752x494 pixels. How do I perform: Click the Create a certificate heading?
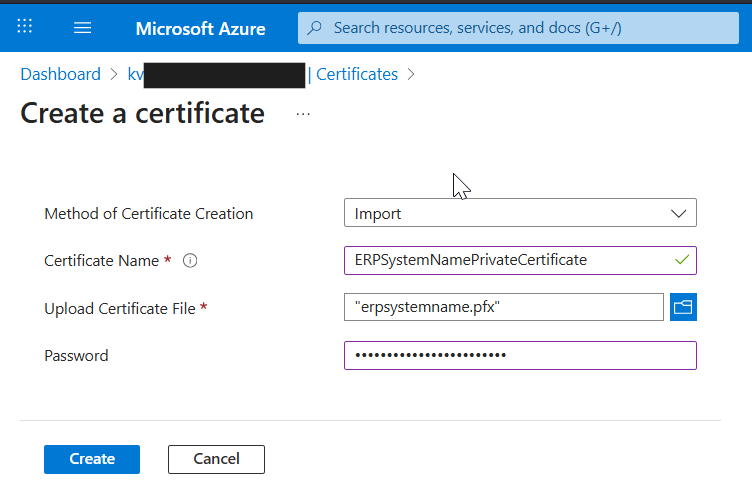[142, 114]
